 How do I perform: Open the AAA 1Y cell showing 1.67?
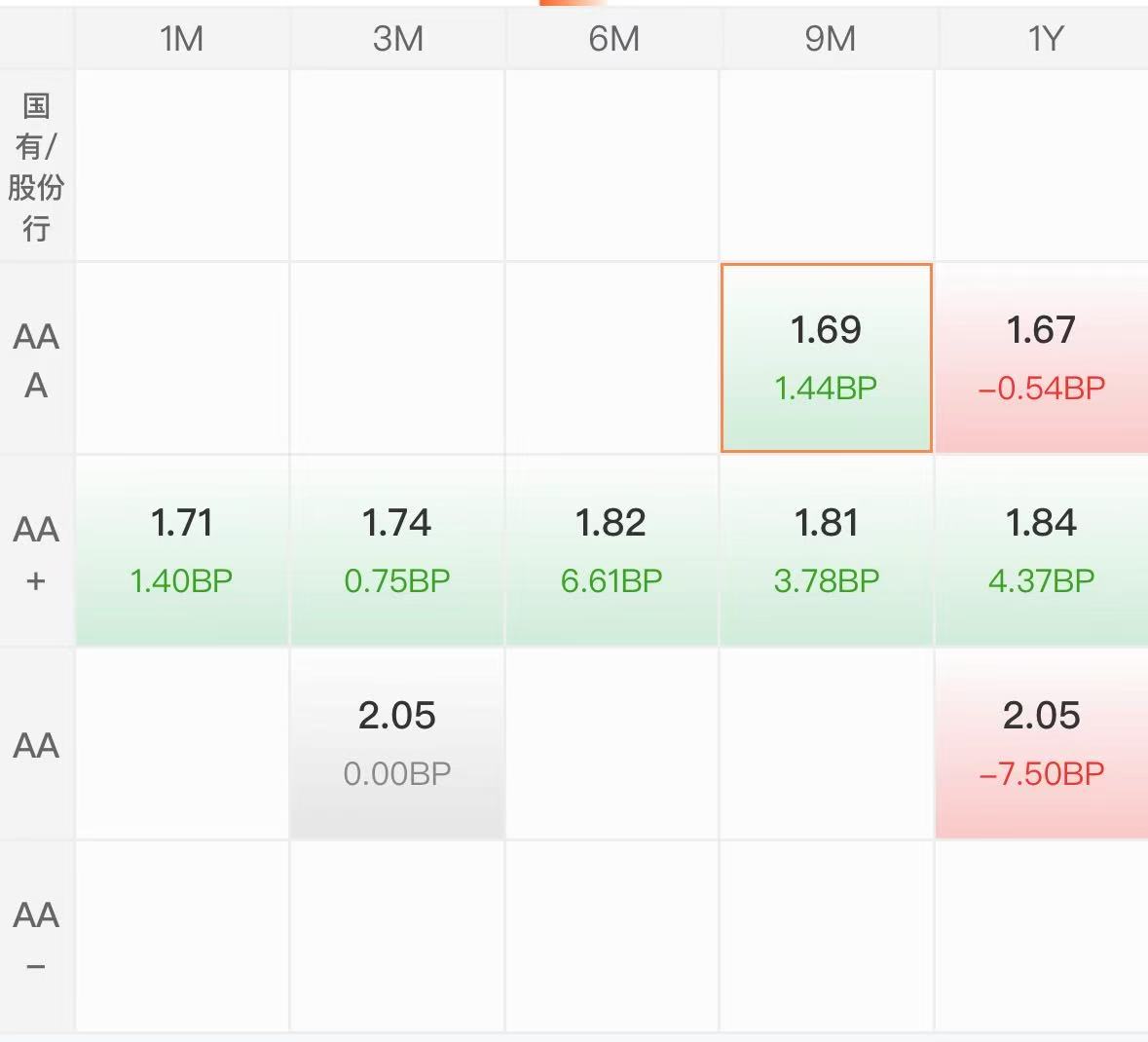pyautogui.click(x=1042, y=358)
